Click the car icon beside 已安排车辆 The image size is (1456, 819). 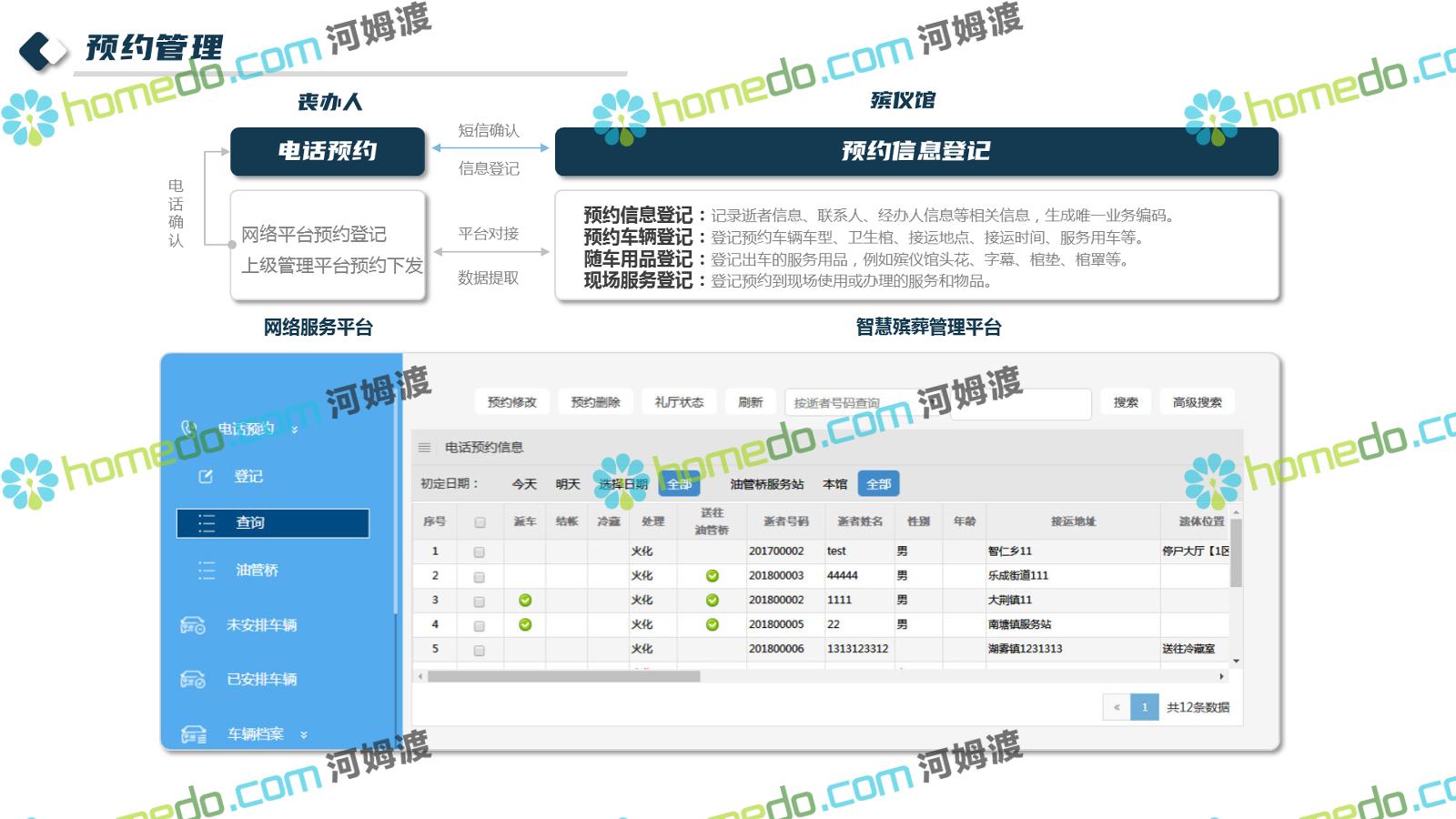click(193, 680)
